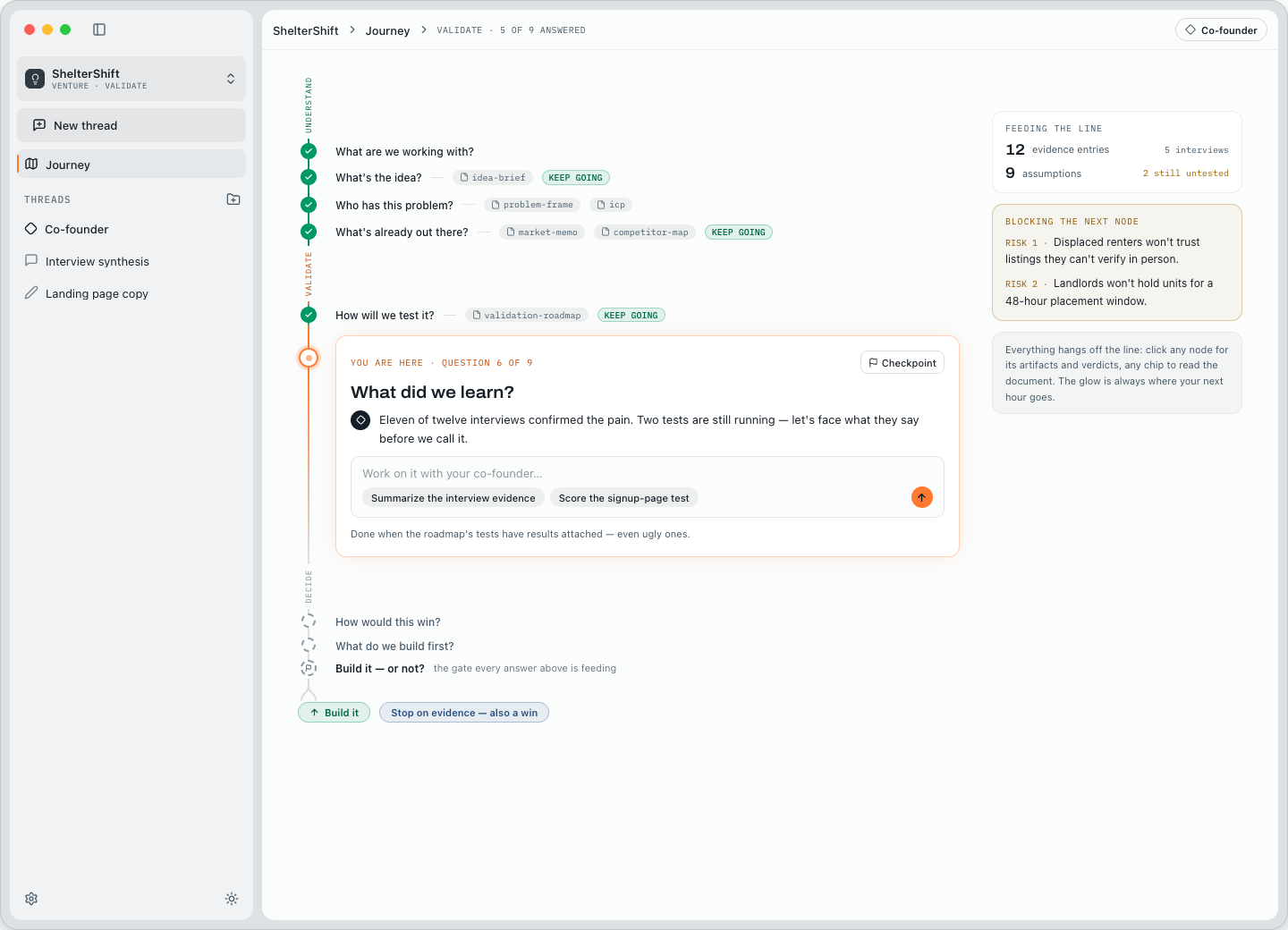Open the Co-founder thread
Image resolution: width=1288 pixels, height=930 pixels.
131,229
